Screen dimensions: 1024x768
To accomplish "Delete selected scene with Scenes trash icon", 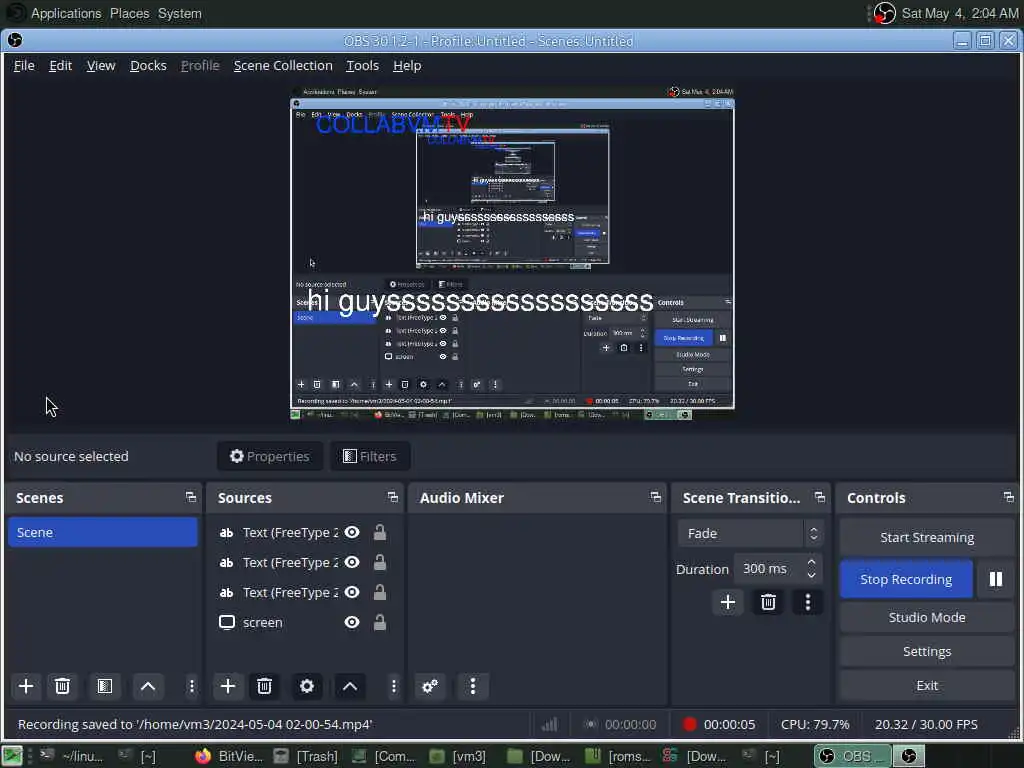I will (x=62, y=686).
